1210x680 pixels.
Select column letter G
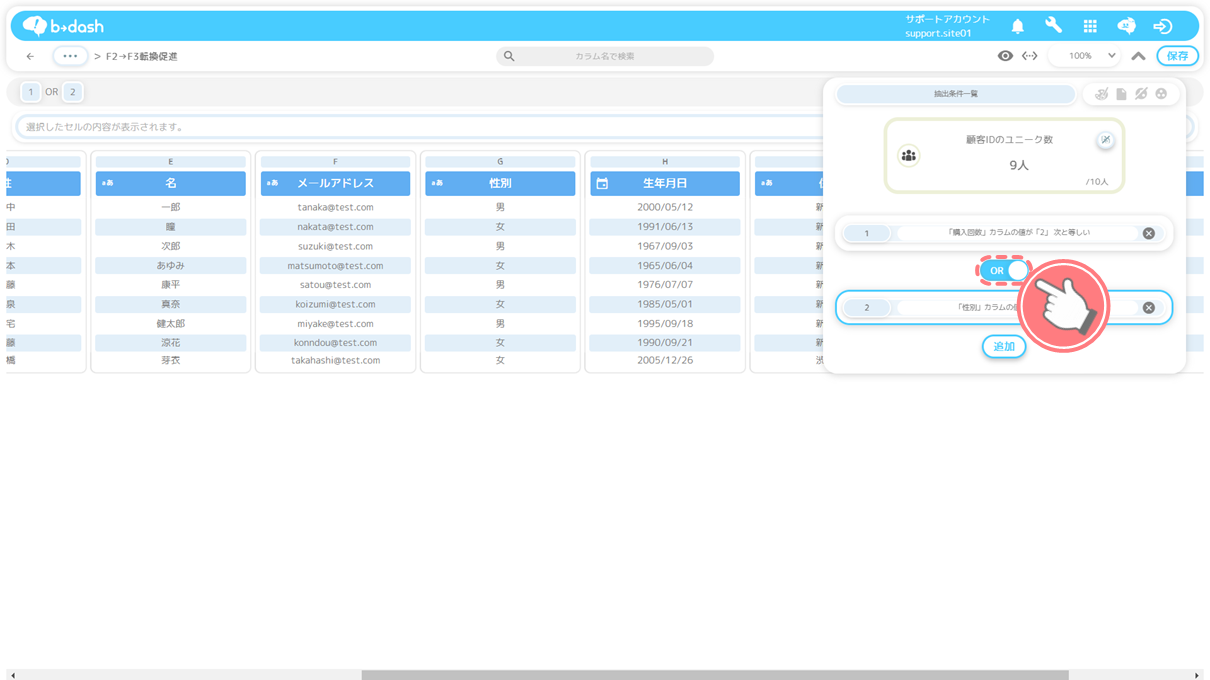(500, 162)
